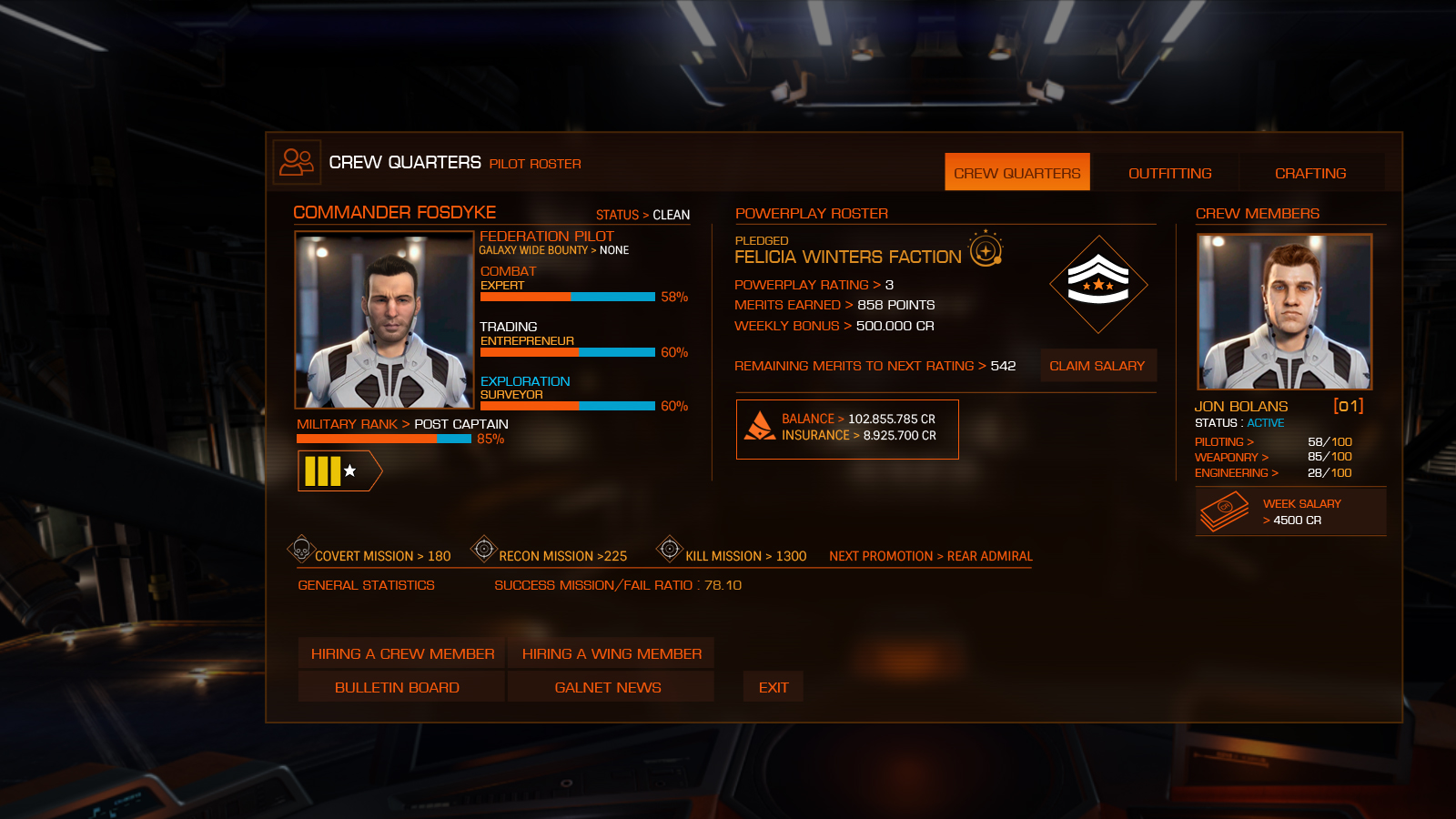Screen dimensions: 1456x819
Task: Select Jon Bolans crew portrait
Action: tap(1284, 312)
